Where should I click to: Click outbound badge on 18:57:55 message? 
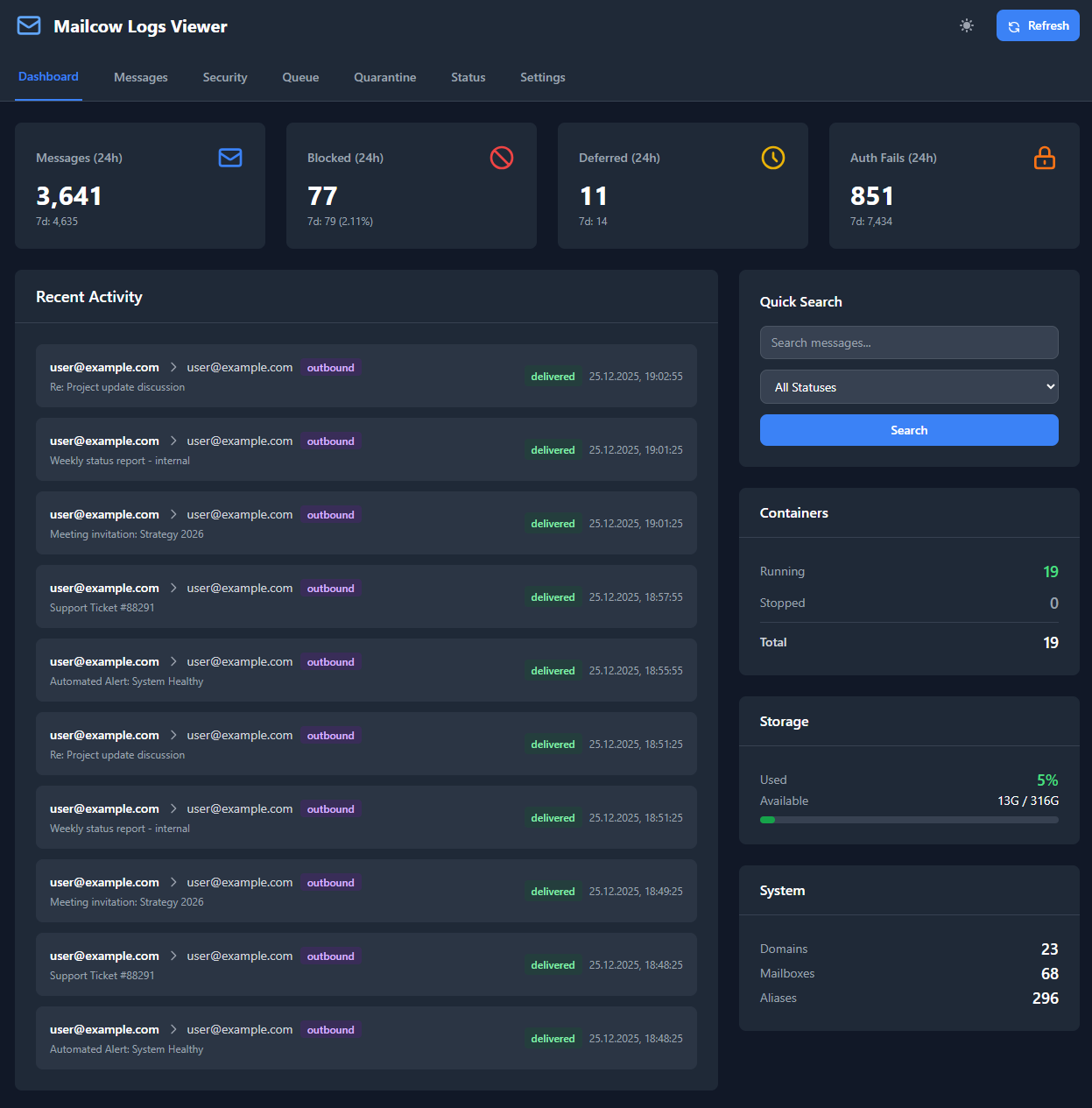pyautogui.click(x=331, y=589)
